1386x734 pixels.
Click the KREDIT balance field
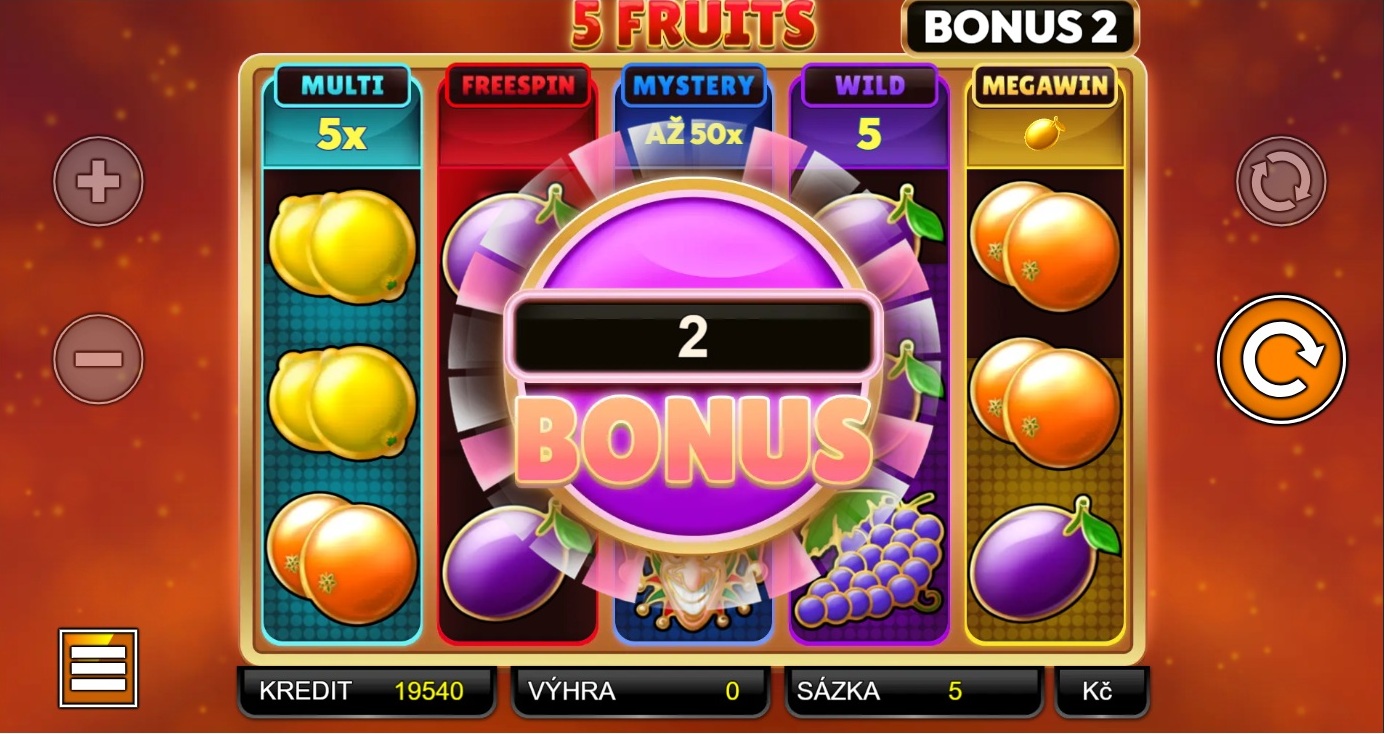click(366, 691)
